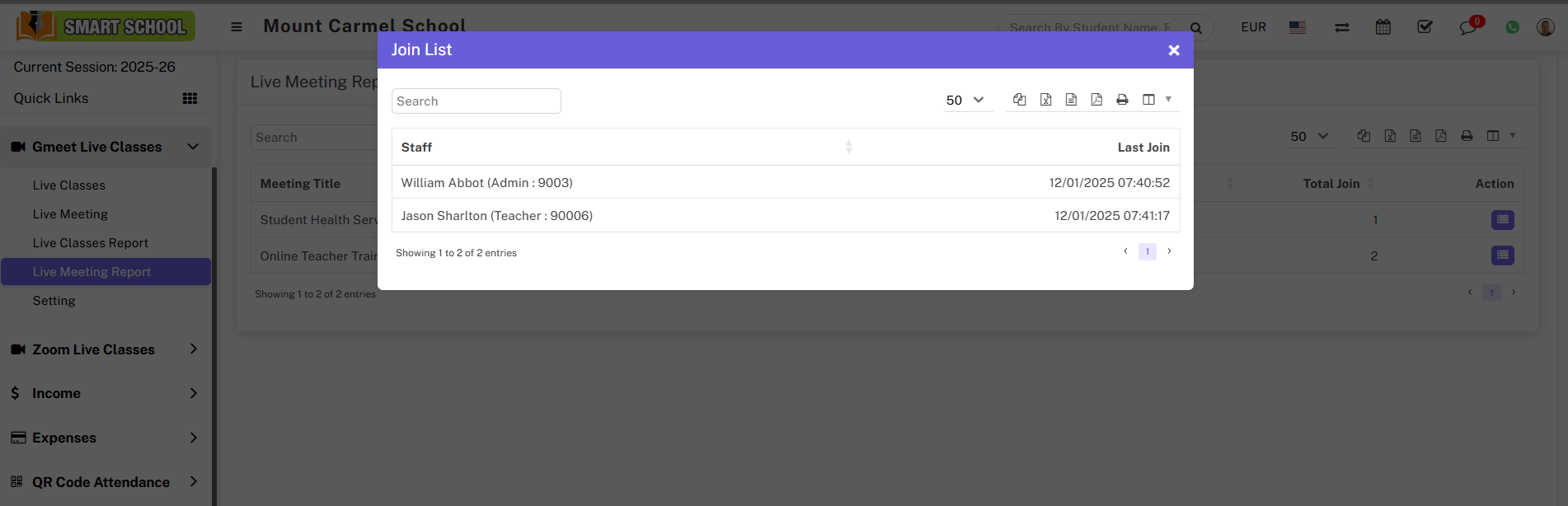
Task: Go to next page in background report
Action: tap(1514, 293)
